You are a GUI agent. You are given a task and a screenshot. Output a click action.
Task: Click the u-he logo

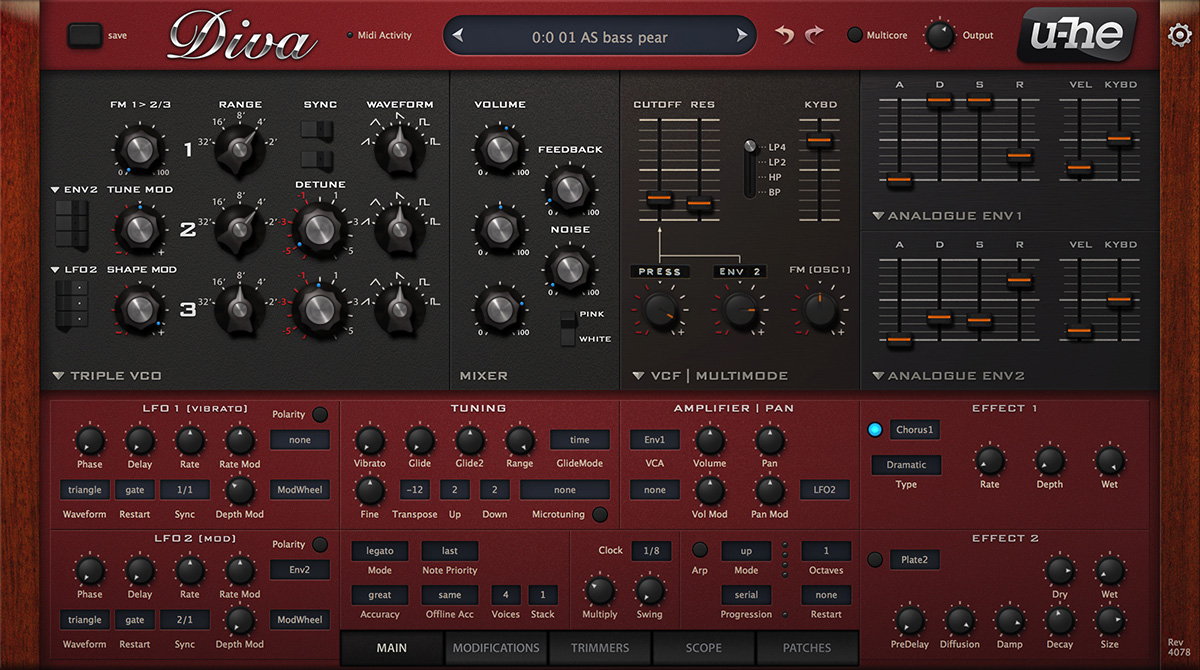point(1077,36)
